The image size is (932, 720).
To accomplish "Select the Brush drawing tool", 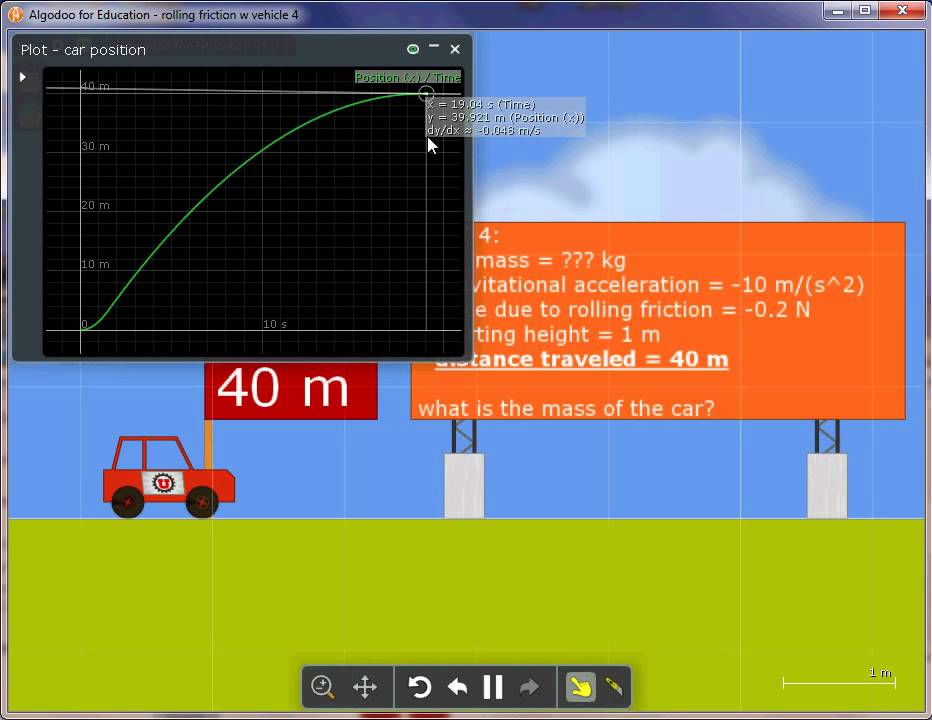I will 614,687.
